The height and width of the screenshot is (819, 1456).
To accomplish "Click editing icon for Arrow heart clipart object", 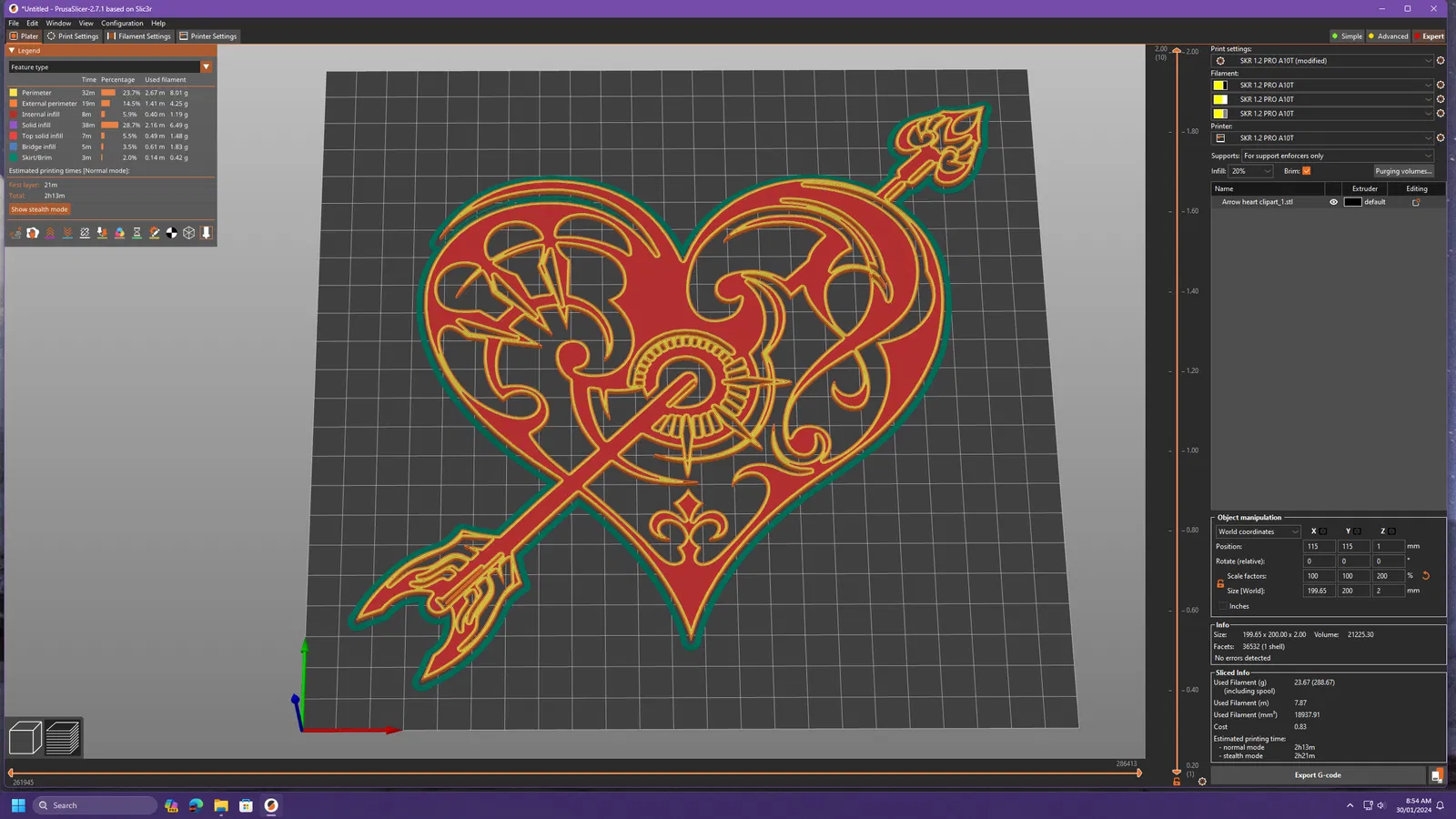I will click(1416, 202).
